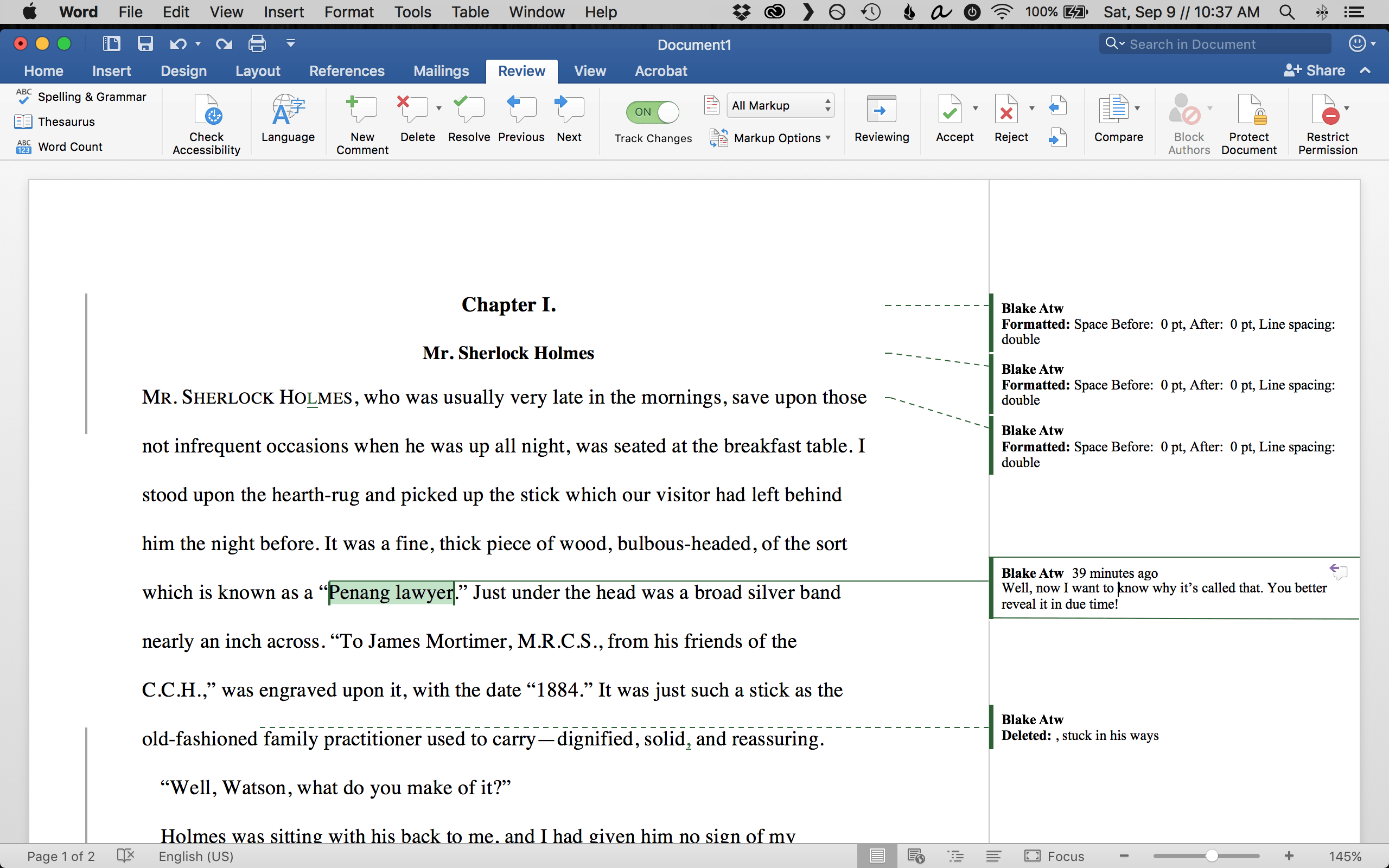The width and height of the screenshot is (1389, 868).
Task: Open the Tools menu in menu bar
Action: pos(413,12)
